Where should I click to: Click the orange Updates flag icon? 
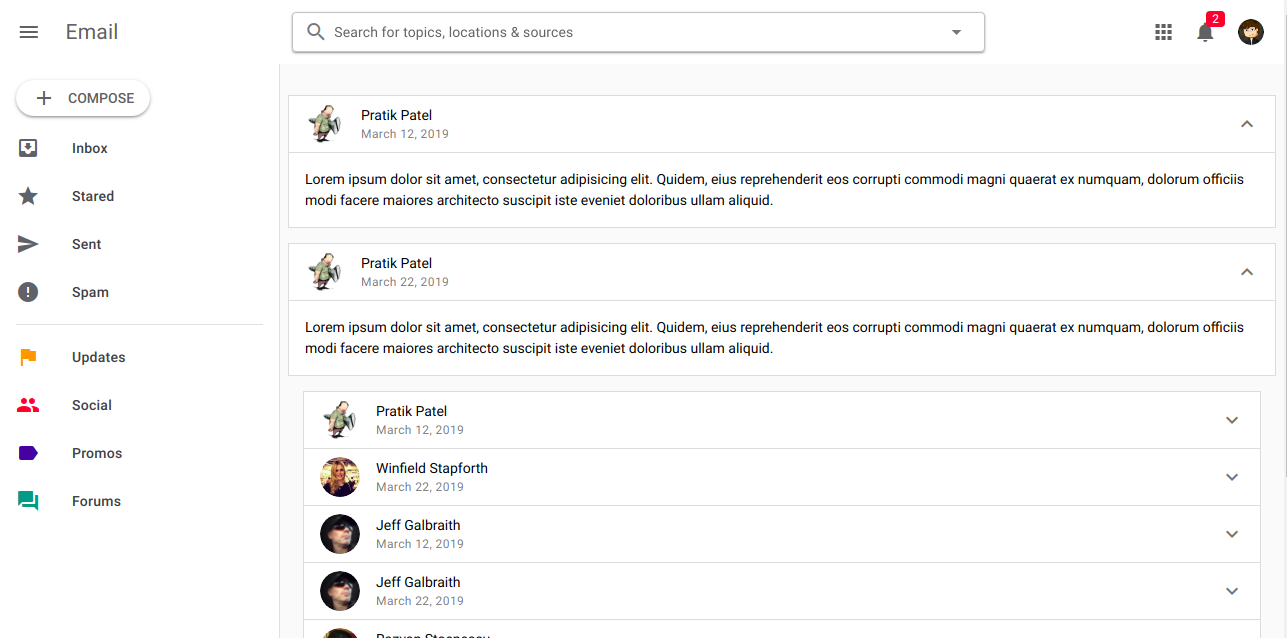pos(28,357)
